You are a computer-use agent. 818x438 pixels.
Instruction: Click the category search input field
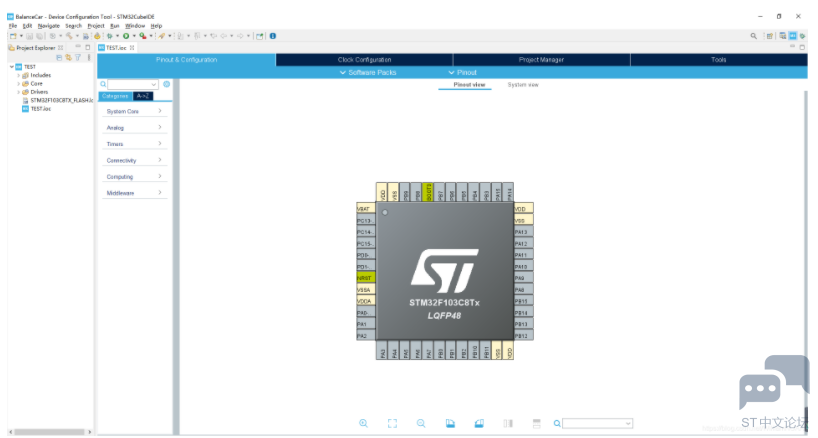(133, 84)
